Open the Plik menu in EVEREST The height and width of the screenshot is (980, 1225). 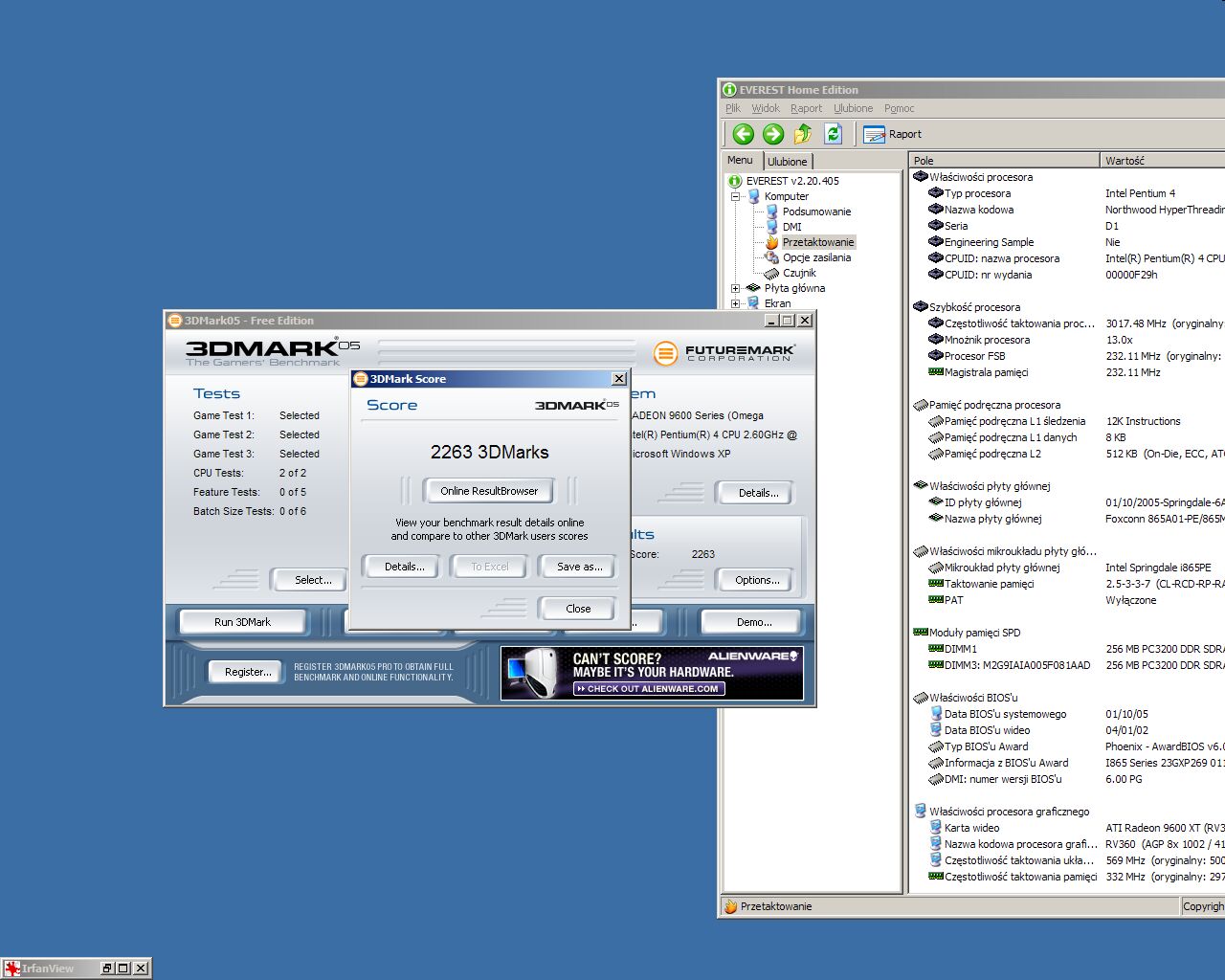click(733, 108)
